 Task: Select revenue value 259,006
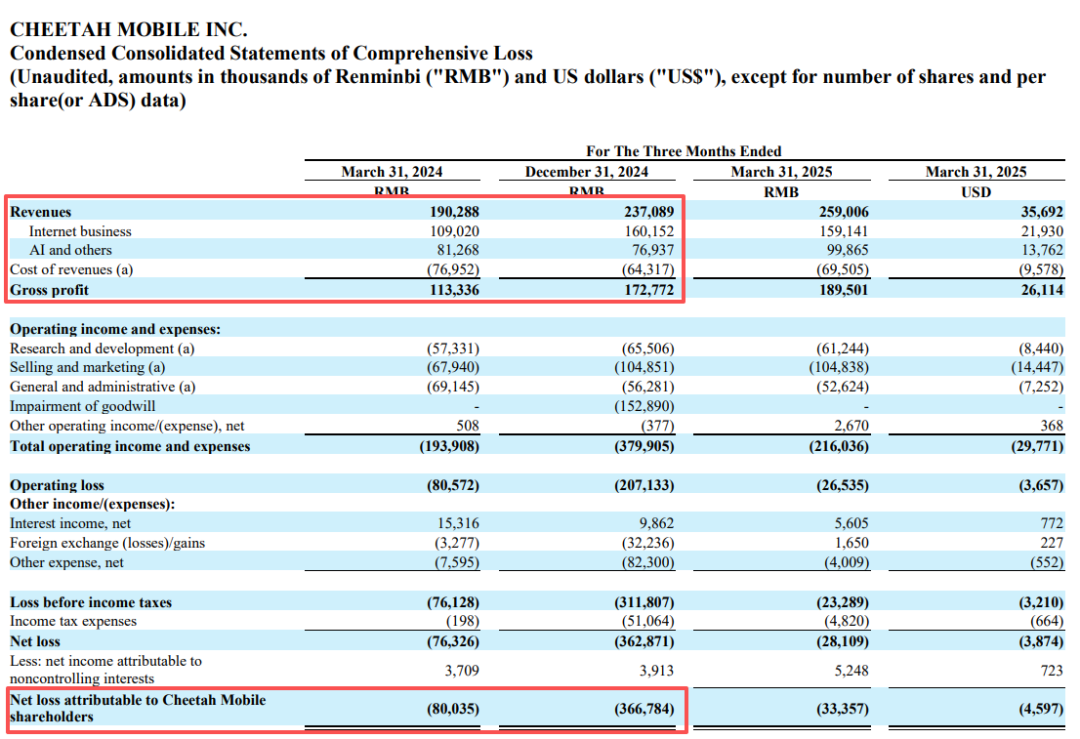pos(844,212)
